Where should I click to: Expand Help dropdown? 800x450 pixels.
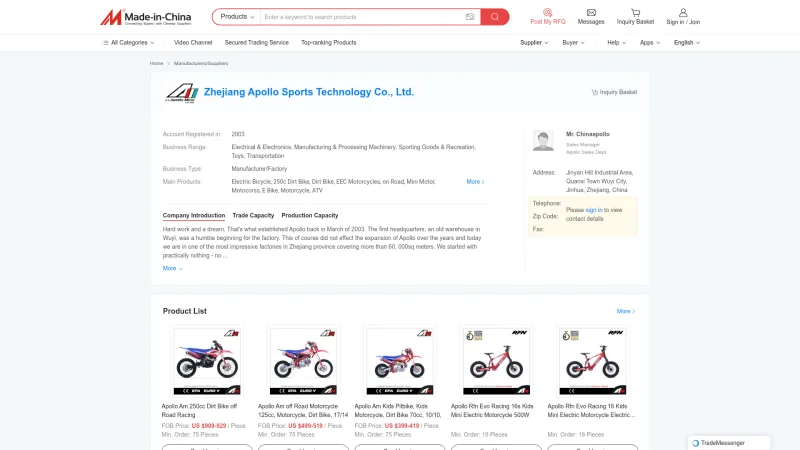tap(616, 43)
